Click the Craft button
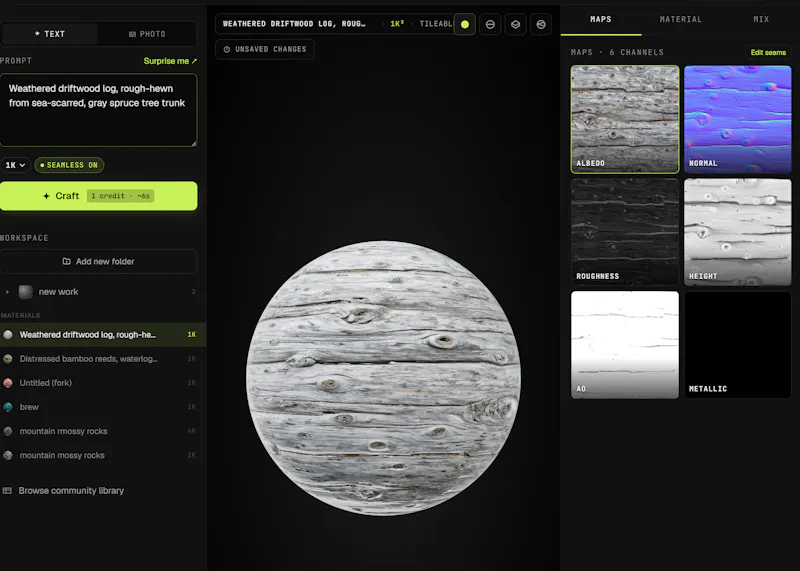The width and height of the screenshot is (800, 571). pos(98,196)
